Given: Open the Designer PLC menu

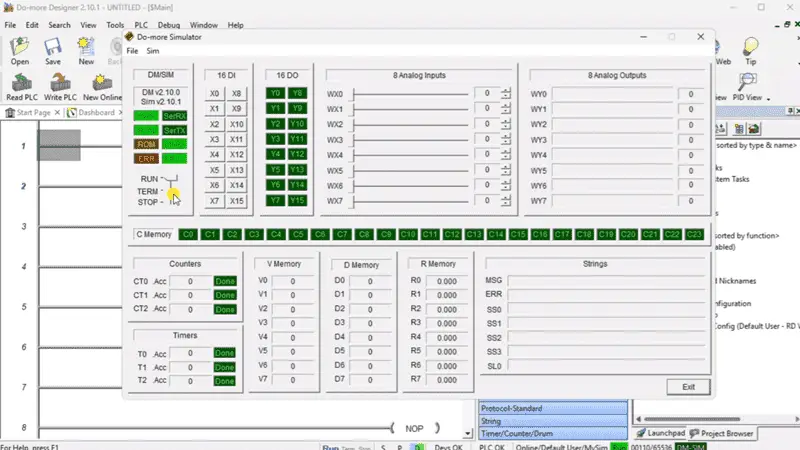Looking at the screenshot, I should pyautogui.click(x=141, y=25).
